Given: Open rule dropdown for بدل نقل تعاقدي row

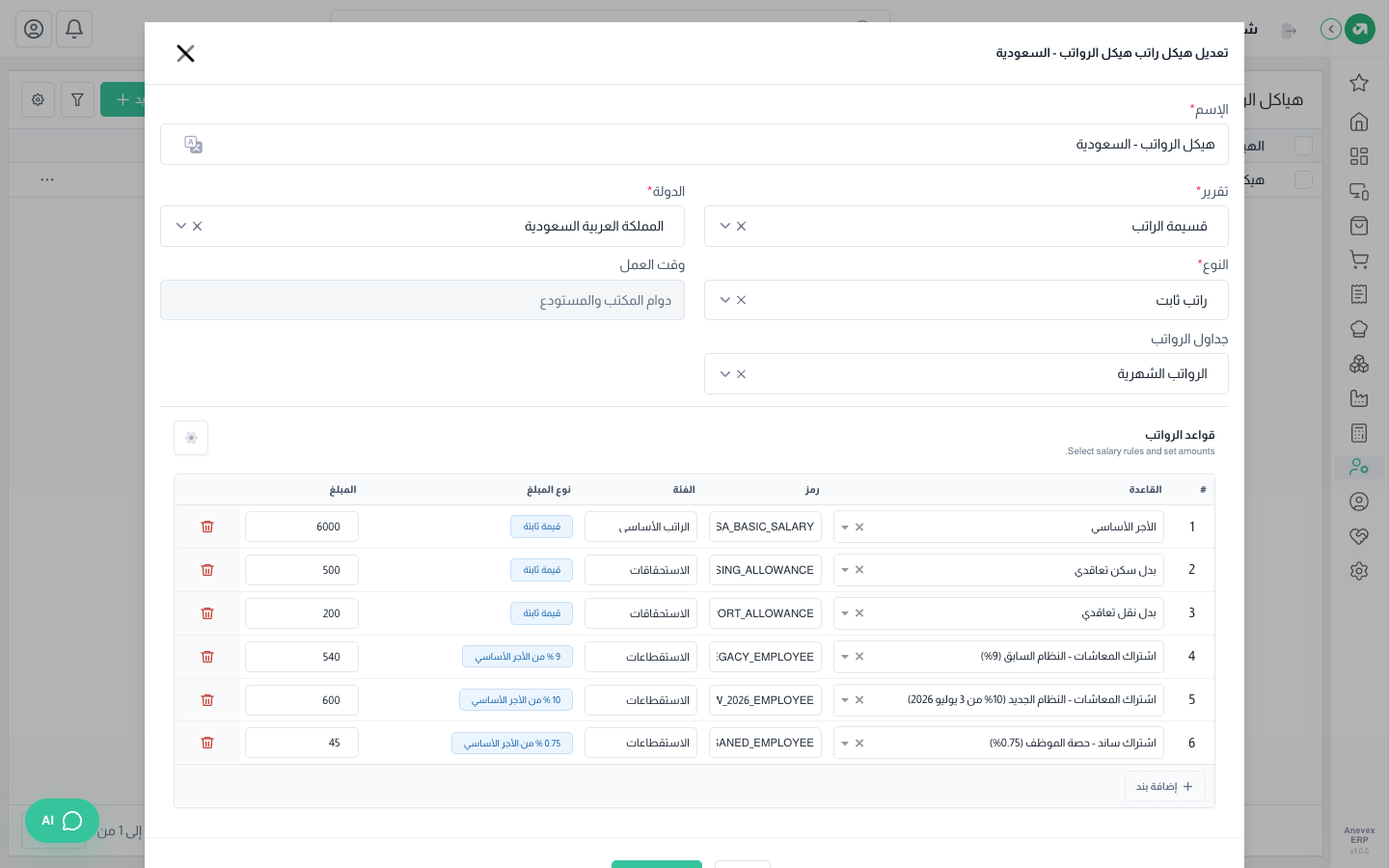Looking at the screenshot, I should coord(845,613).
